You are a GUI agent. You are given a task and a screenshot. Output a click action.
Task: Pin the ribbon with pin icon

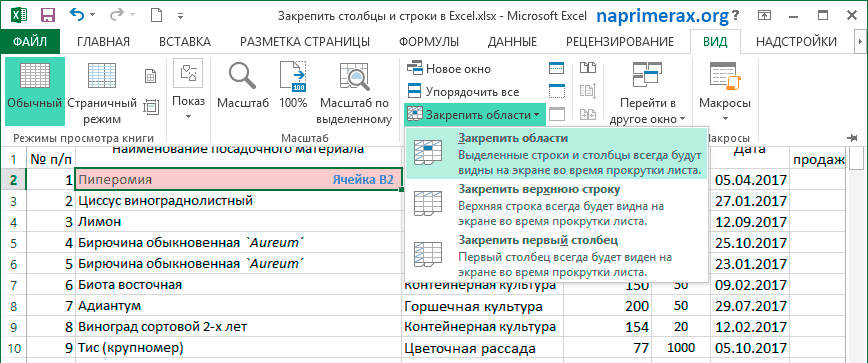pos(852,137)
